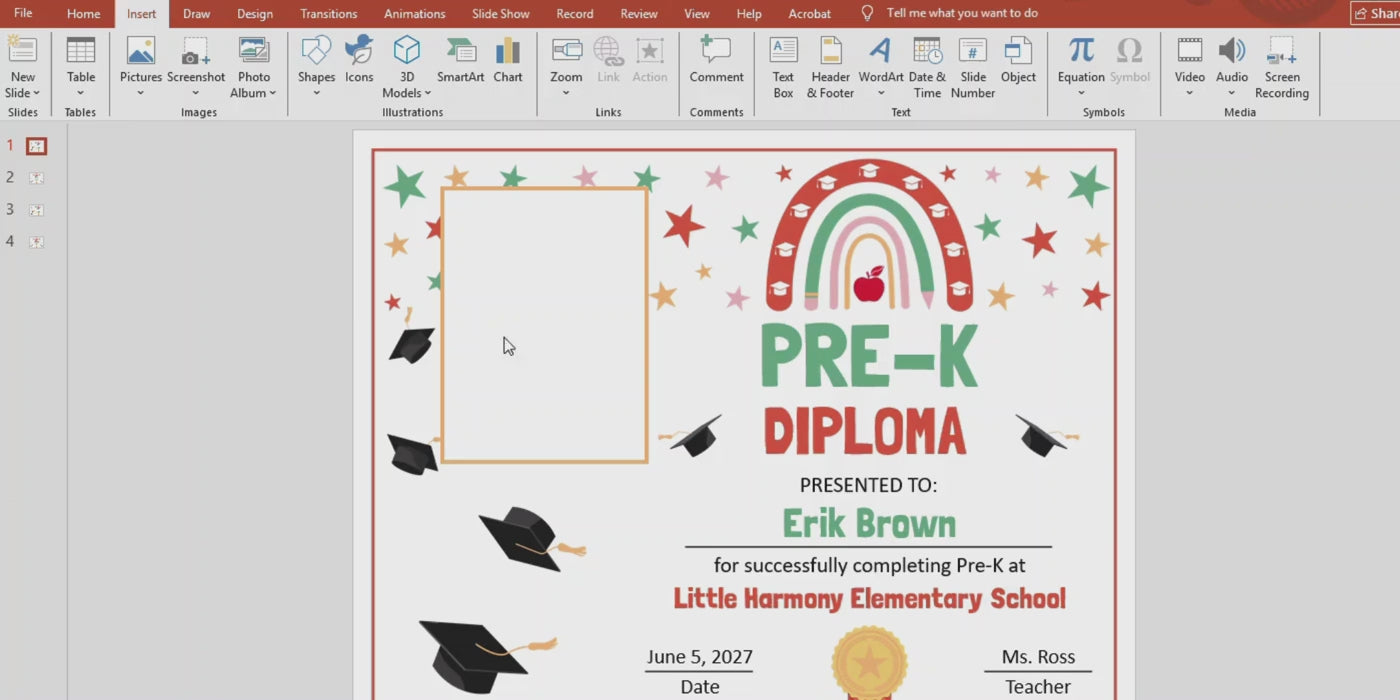Viewport: 1400px width, 700px height.
Task: Open the Transitions tab
Action: click(328, 14)
